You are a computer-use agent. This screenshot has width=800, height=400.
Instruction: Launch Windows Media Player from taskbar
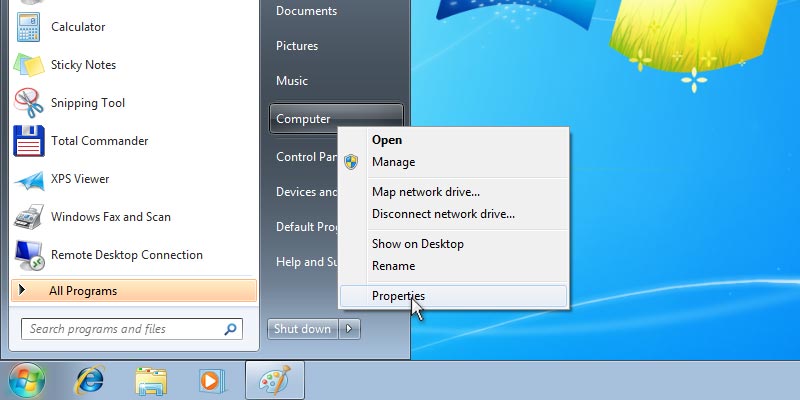pyautogui.click(x=211, y=380)
